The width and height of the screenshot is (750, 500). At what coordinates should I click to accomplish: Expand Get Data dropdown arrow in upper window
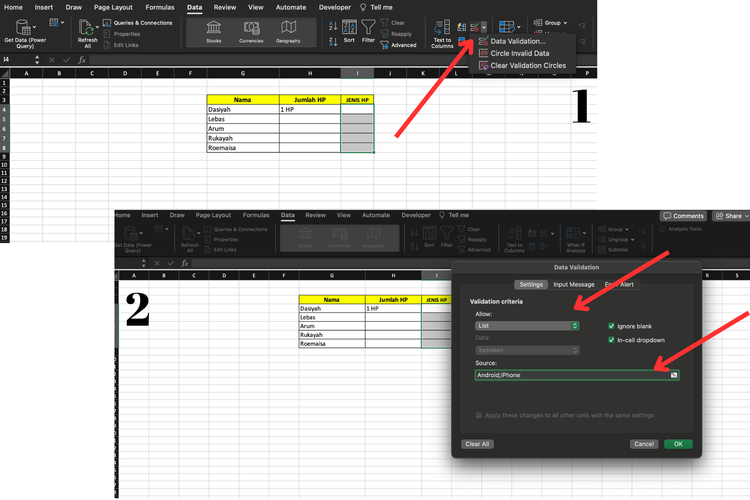(34, 27)
